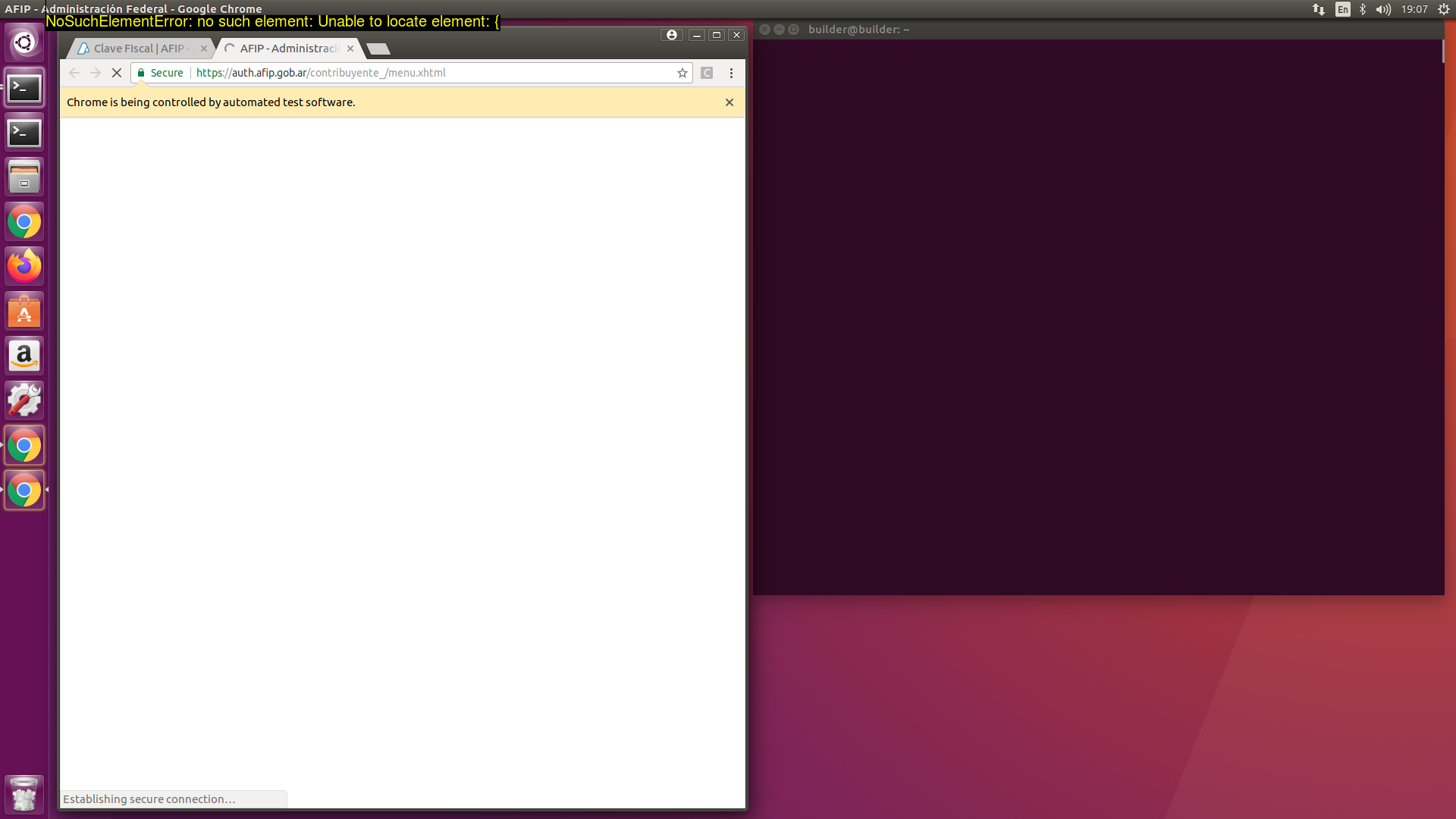Go back with Chrome back arrow
The image size is (1456, 819).
(x=74, y=73)
